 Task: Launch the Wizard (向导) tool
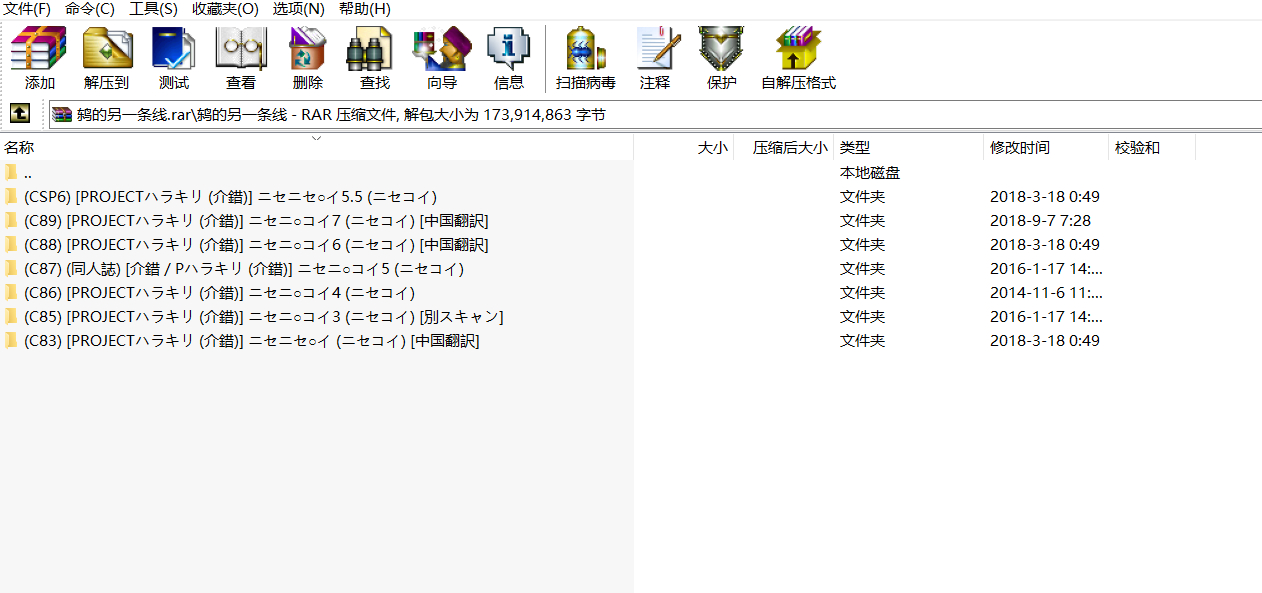coord(441,49)
